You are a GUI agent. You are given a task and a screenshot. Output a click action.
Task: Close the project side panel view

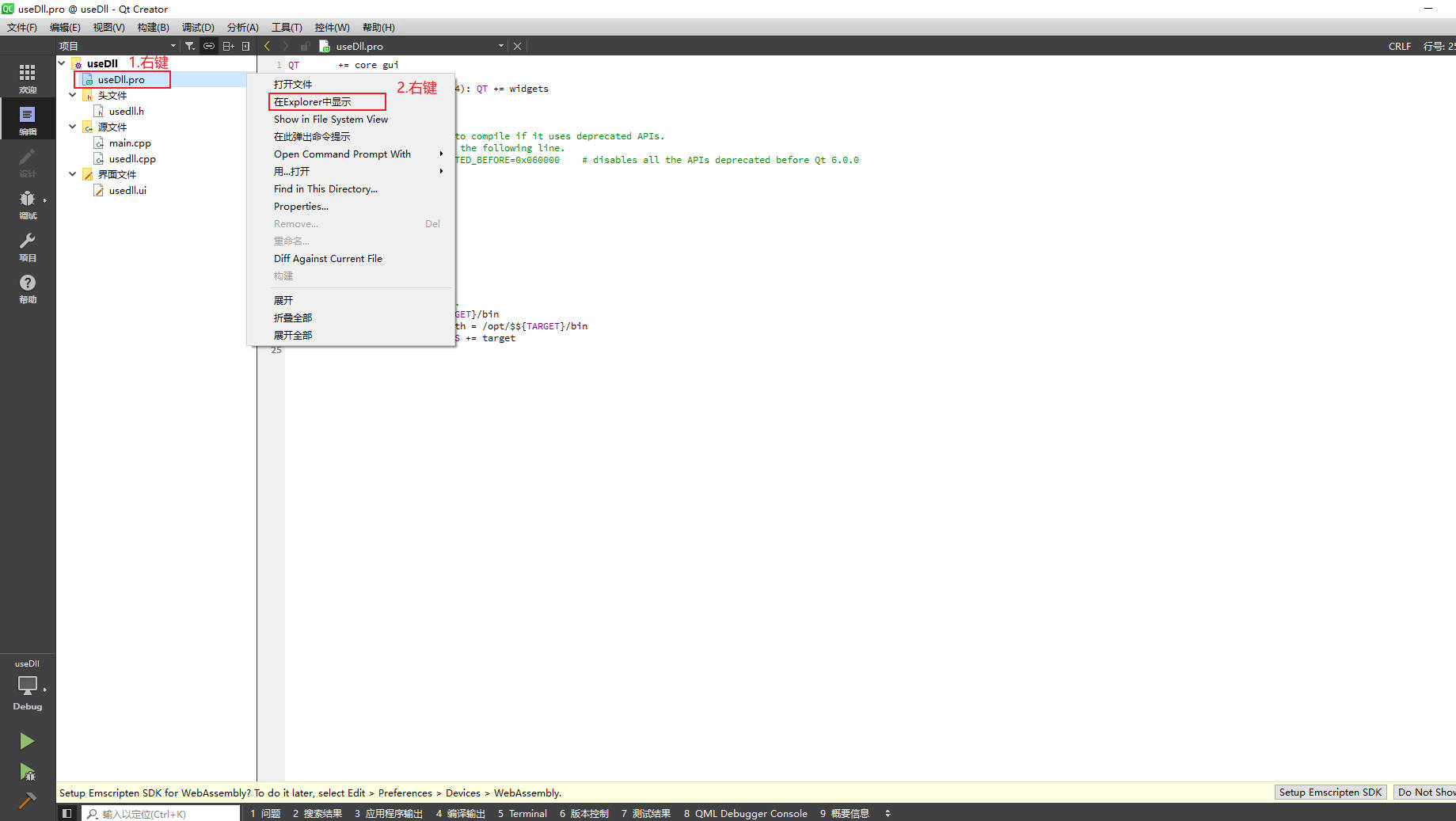coord(246,46)
